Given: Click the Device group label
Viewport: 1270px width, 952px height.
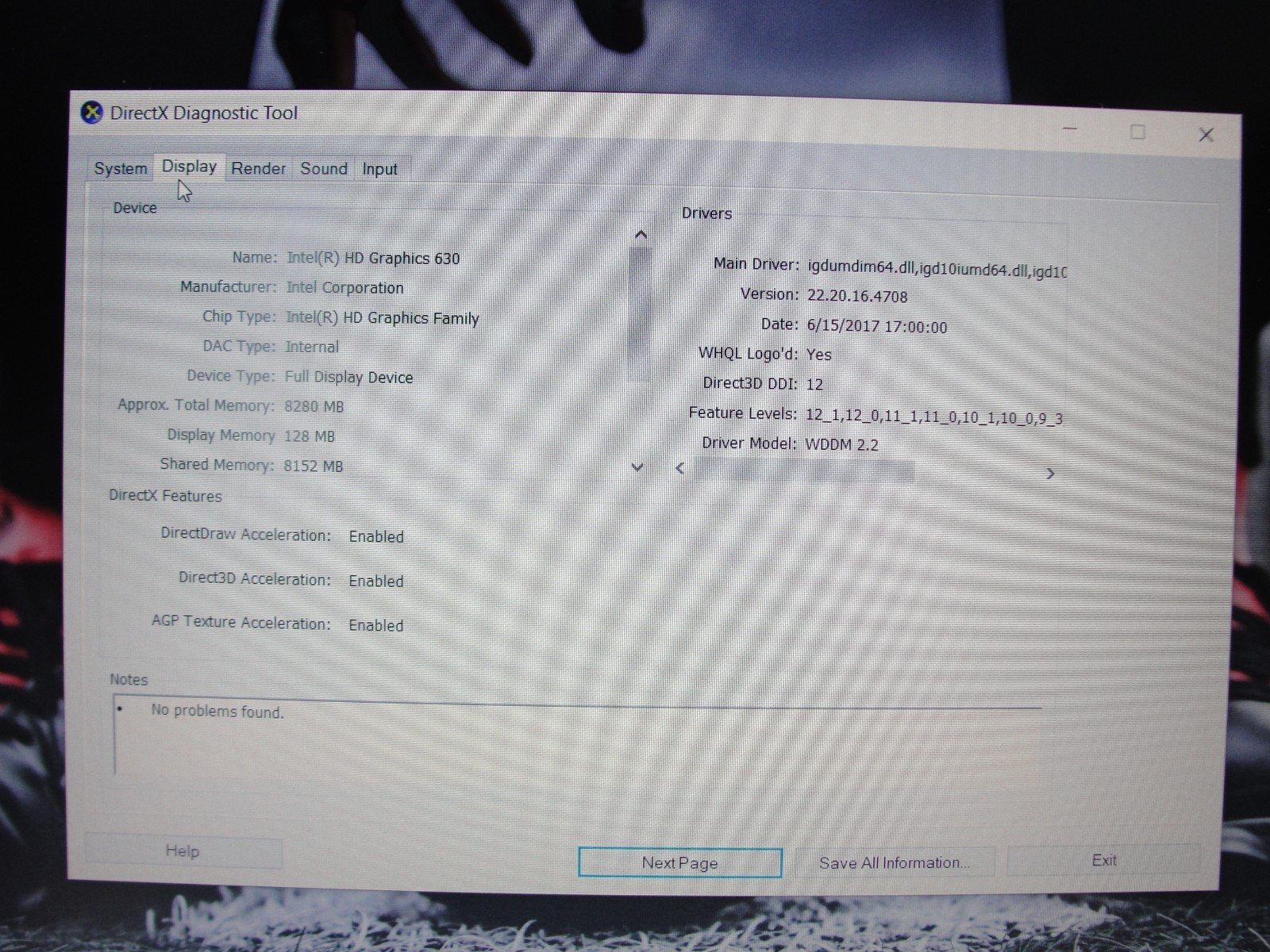Looking at the screenshot, I should pyautogui.click(x=135, y=208).
